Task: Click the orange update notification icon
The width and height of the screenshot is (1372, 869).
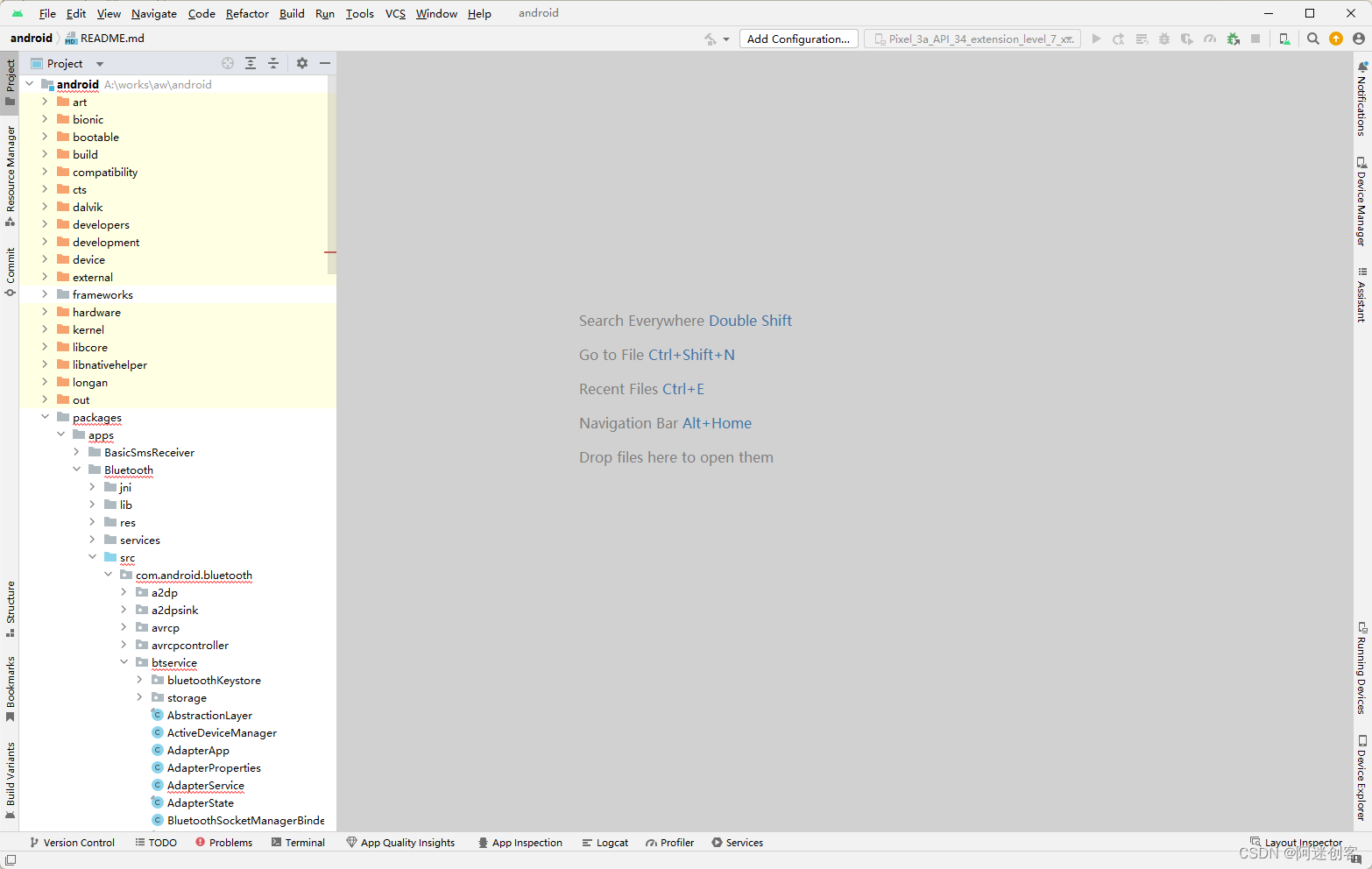Action: pyautogui.click(x=1336, y=39)
